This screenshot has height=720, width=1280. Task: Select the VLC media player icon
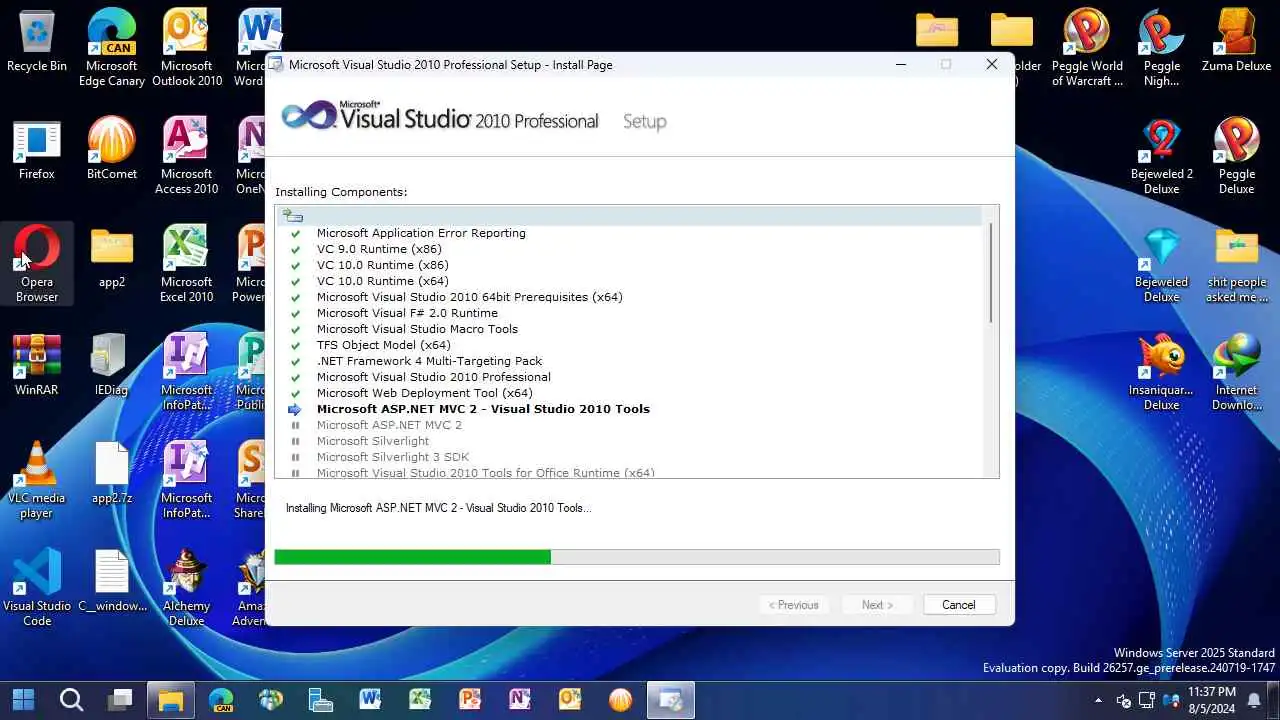[x=37, y=480]
